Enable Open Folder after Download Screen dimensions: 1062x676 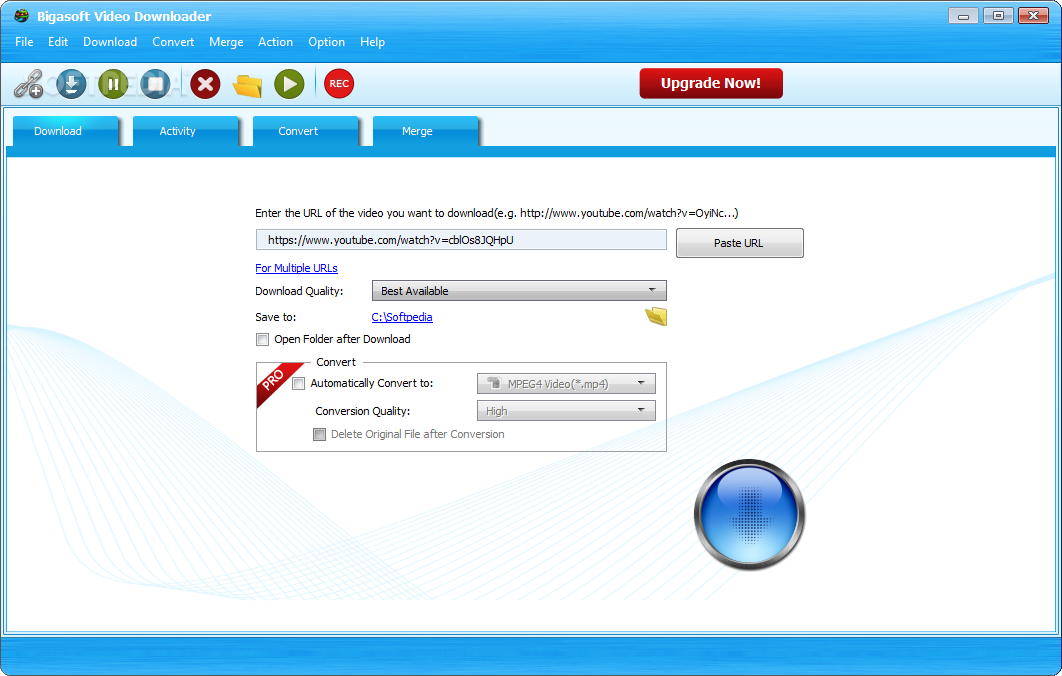tap(262, 339)
